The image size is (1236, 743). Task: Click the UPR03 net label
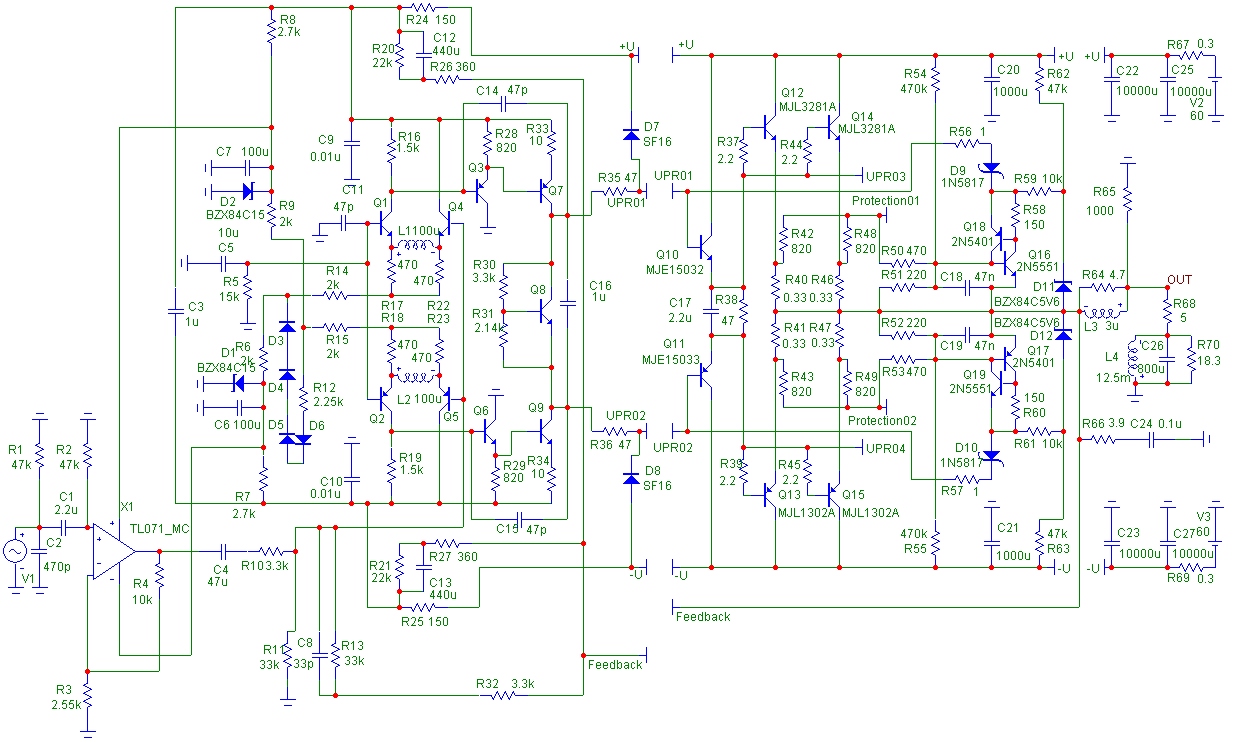(887, 176)
